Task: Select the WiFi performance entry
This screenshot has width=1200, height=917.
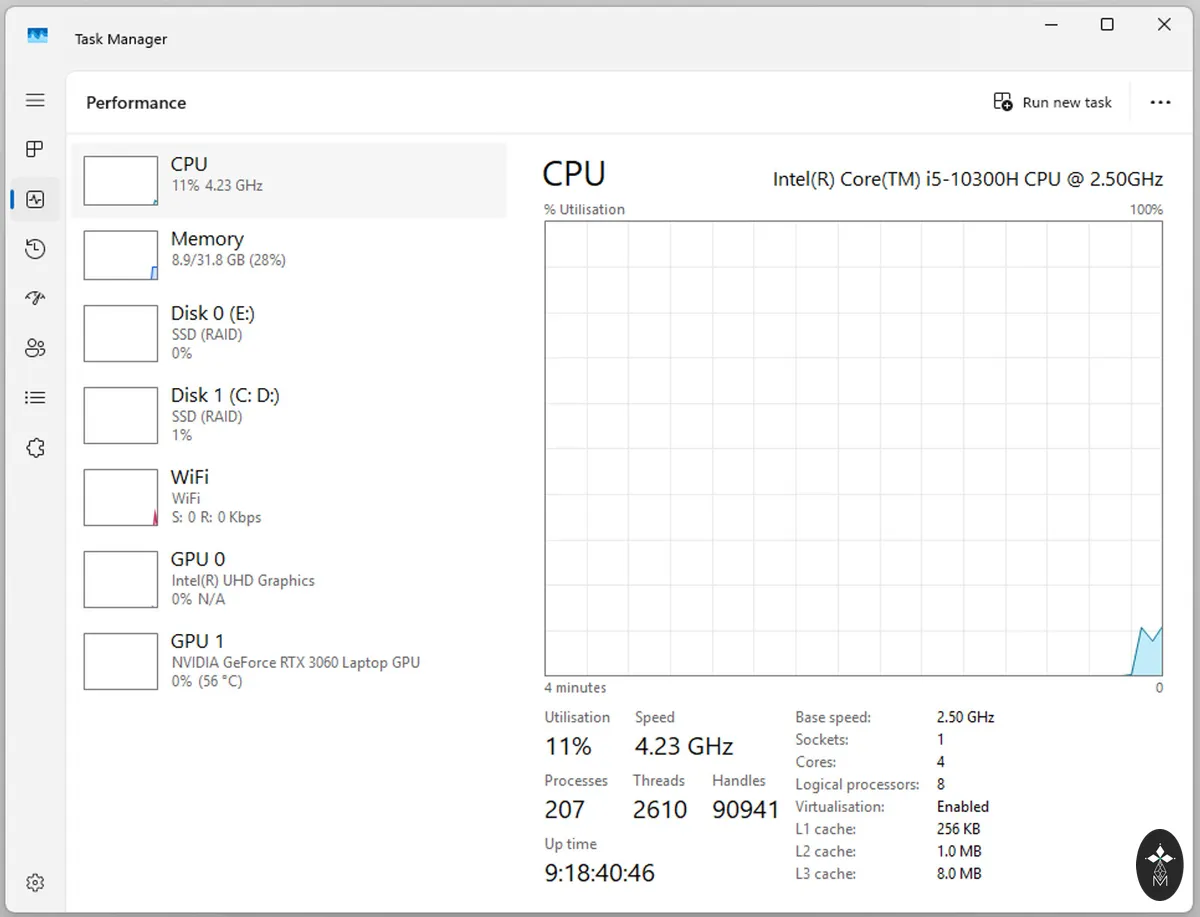Action: pyautogui.click(x=289, y=497)
